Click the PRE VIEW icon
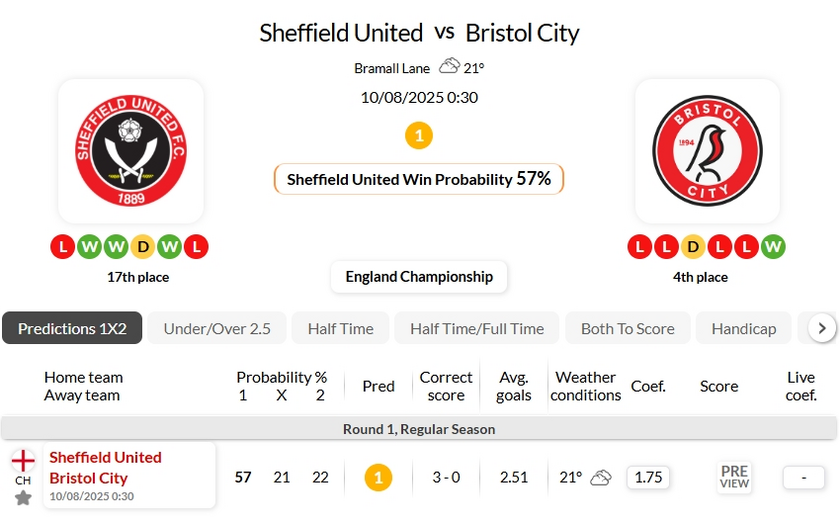This screenshot has width=840, height=525. tap(734, 477)
